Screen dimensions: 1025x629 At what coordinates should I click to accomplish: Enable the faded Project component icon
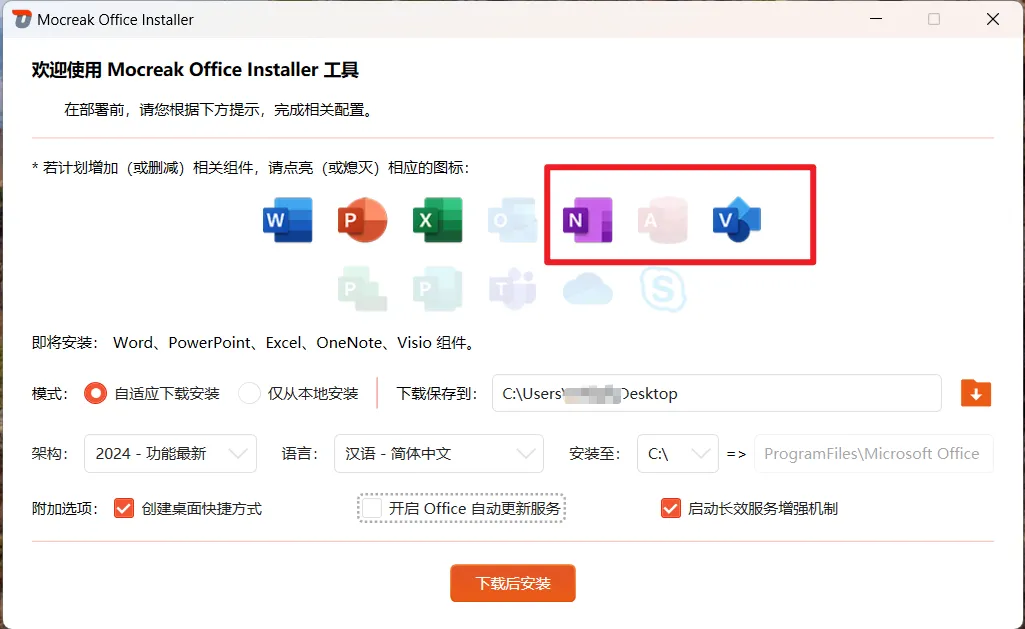click(x=362, y=289)
